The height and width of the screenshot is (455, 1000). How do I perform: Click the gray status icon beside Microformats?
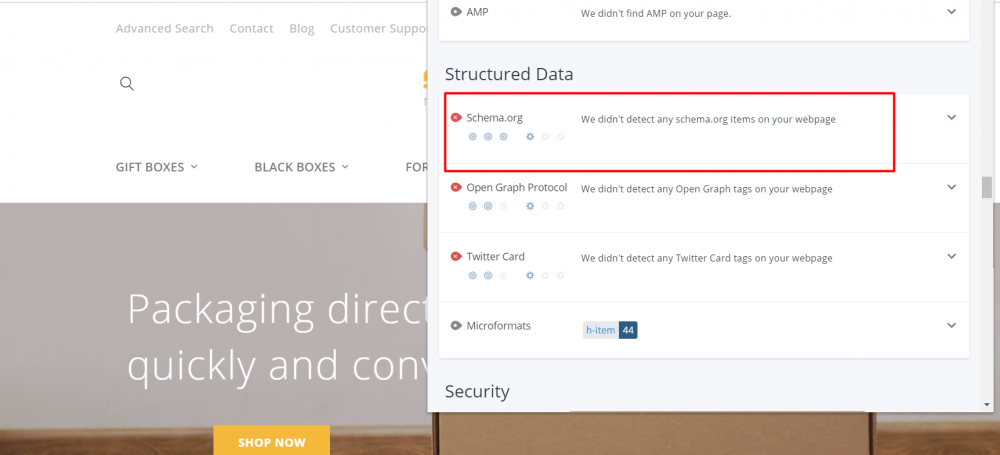point(456,325)
